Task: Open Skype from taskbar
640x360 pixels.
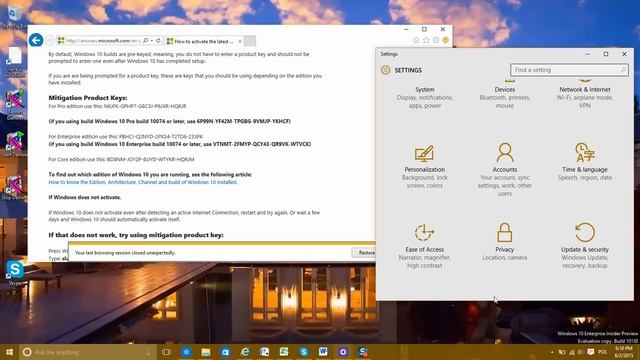Action: coord(303,352)
